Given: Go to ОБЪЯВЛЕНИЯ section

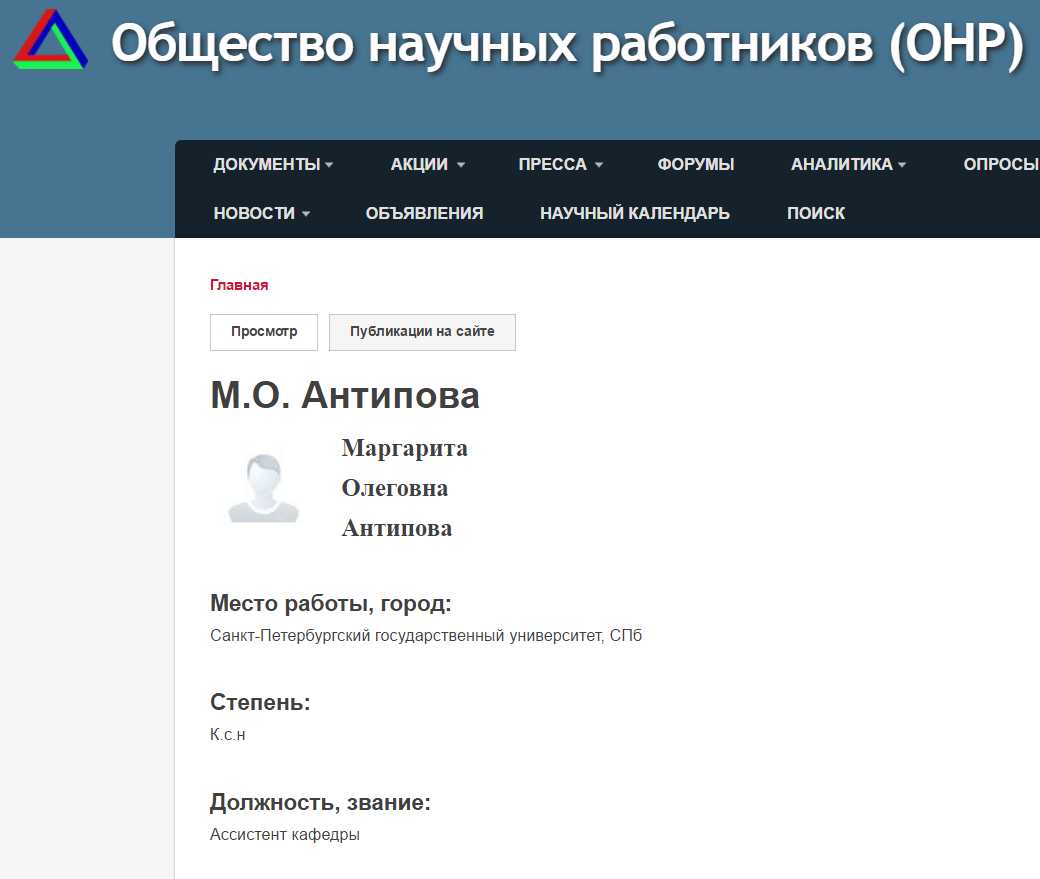Looking at the screenshot, I should click(424, 213).
